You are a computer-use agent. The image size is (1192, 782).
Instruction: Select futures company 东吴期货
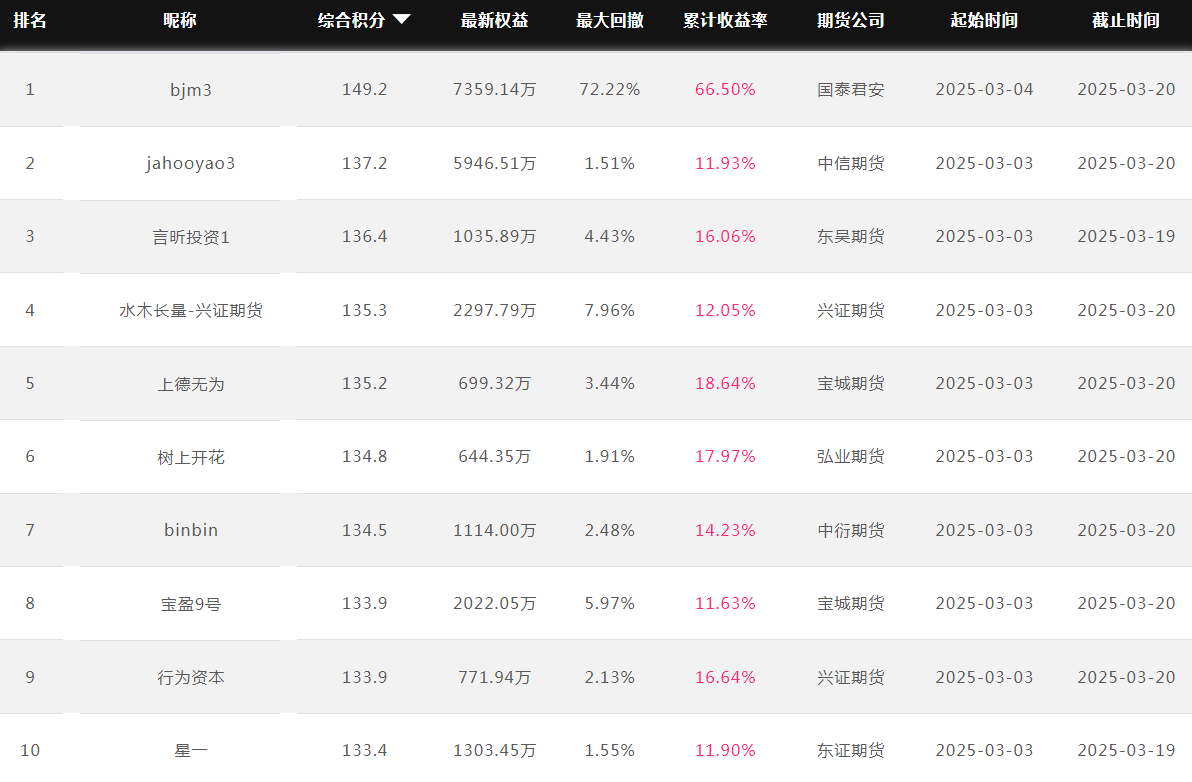coord(851,236)
